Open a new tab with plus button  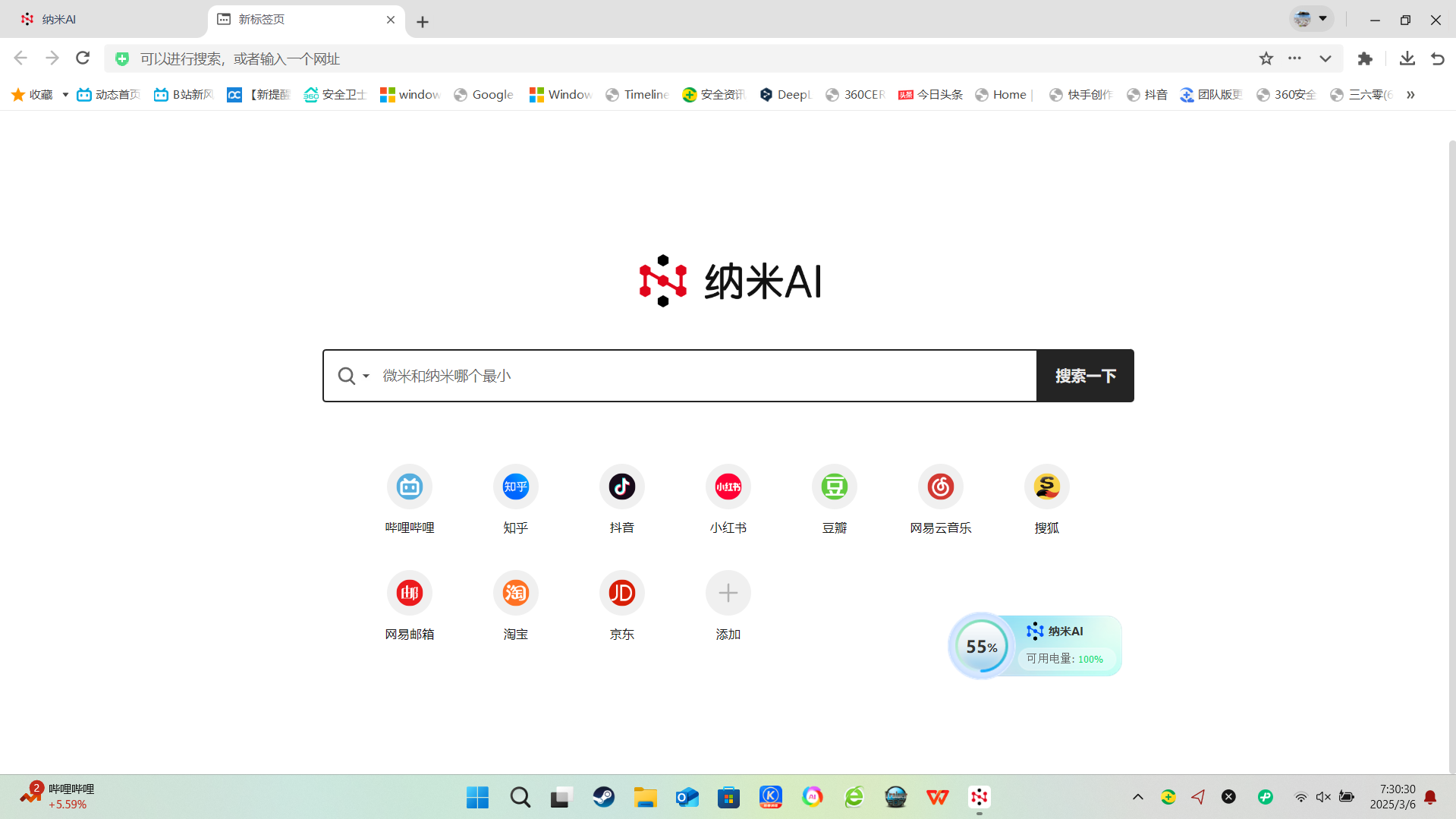[423, 22]
